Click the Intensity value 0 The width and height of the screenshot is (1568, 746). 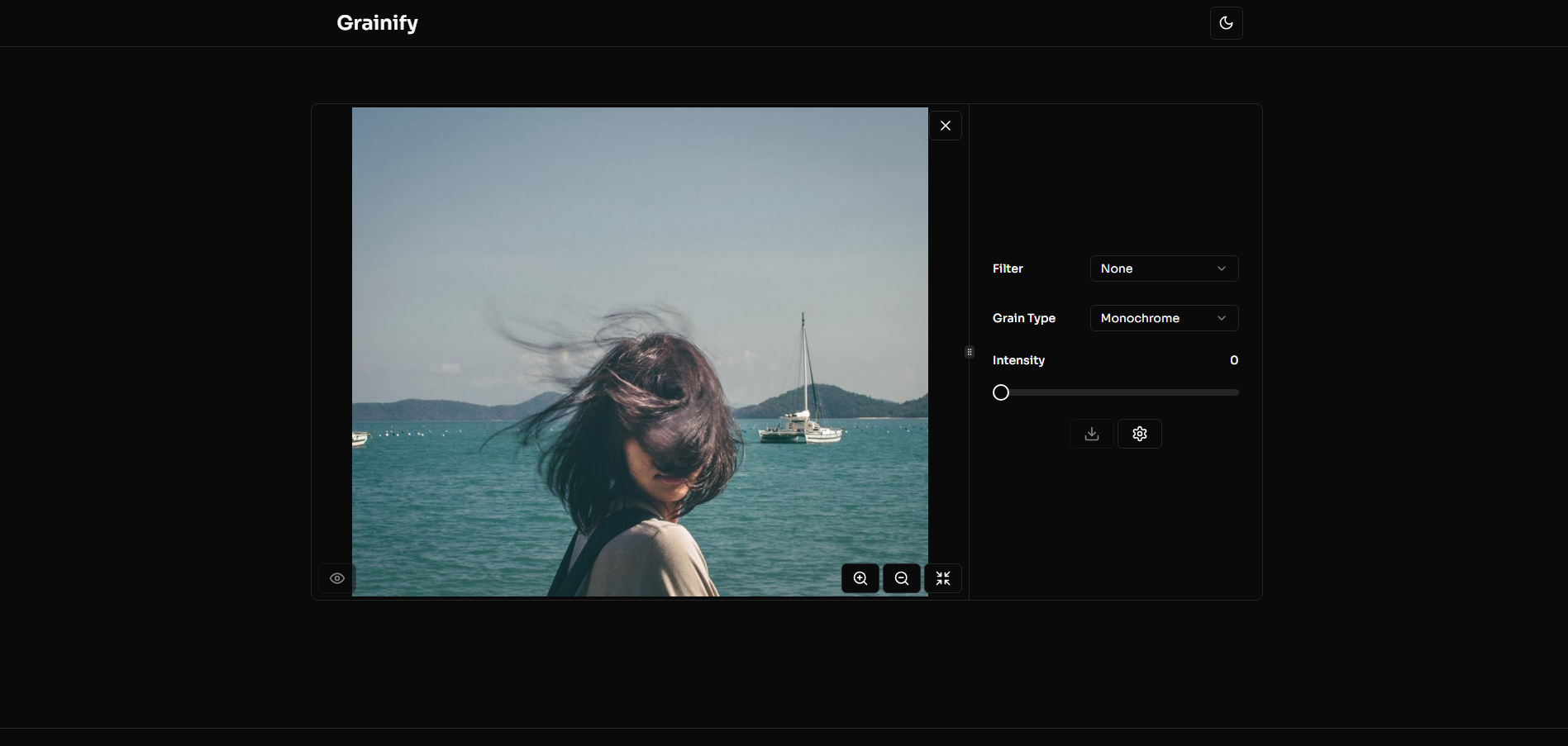tap(1234, 360)
